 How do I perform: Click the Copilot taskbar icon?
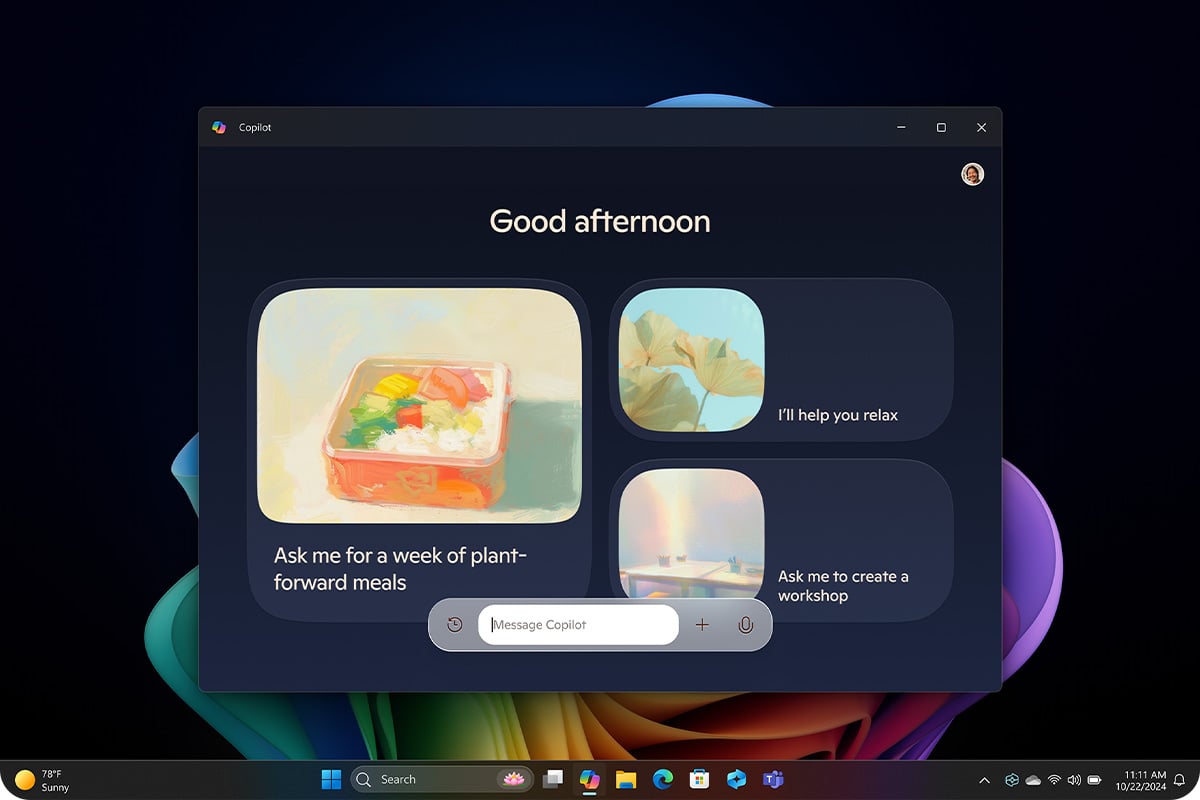tap(589, 779)
